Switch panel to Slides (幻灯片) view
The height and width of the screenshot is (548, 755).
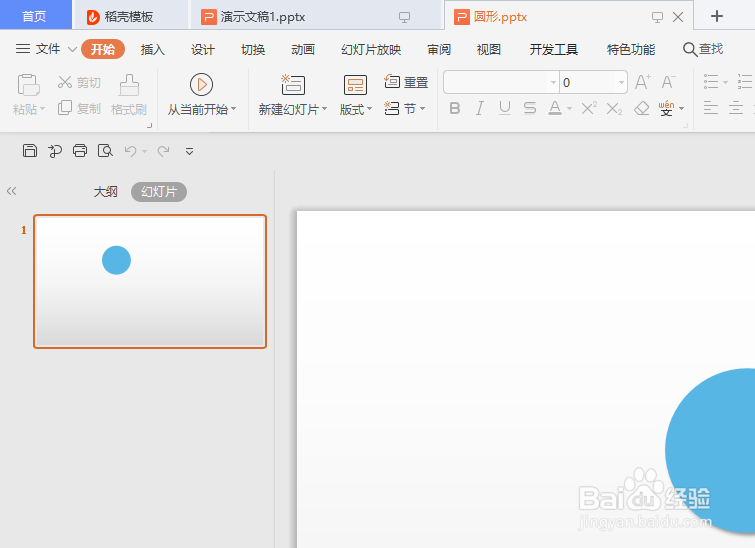pyautogui.click(x=159, y=192)
